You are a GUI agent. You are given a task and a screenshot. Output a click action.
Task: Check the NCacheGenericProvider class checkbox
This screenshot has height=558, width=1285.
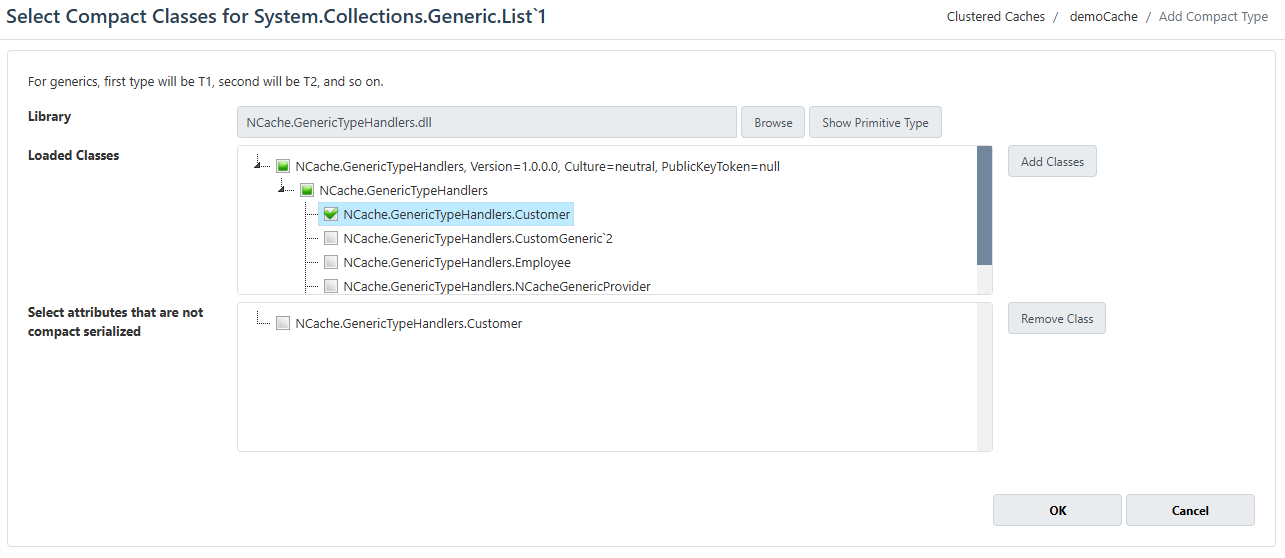pyautogui.click(x=331, y=286)
